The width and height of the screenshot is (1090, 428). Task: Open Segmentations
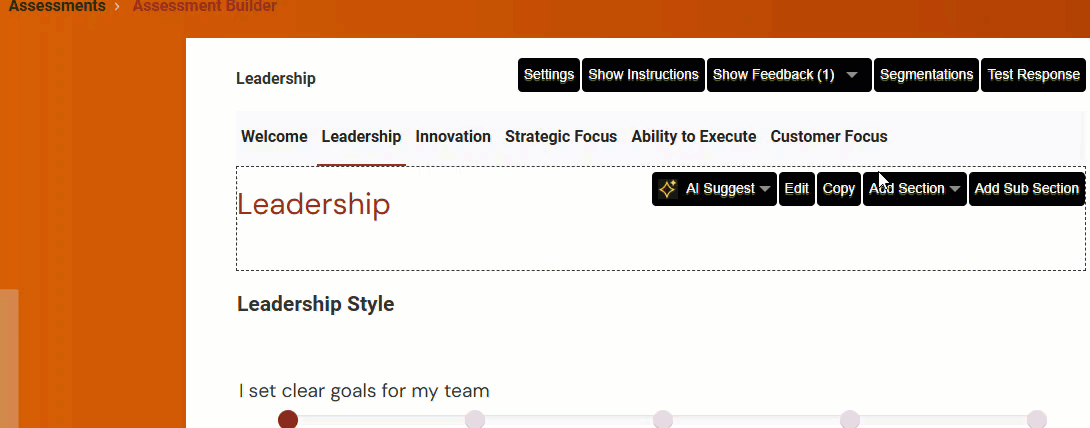click(x=926, y=75)
